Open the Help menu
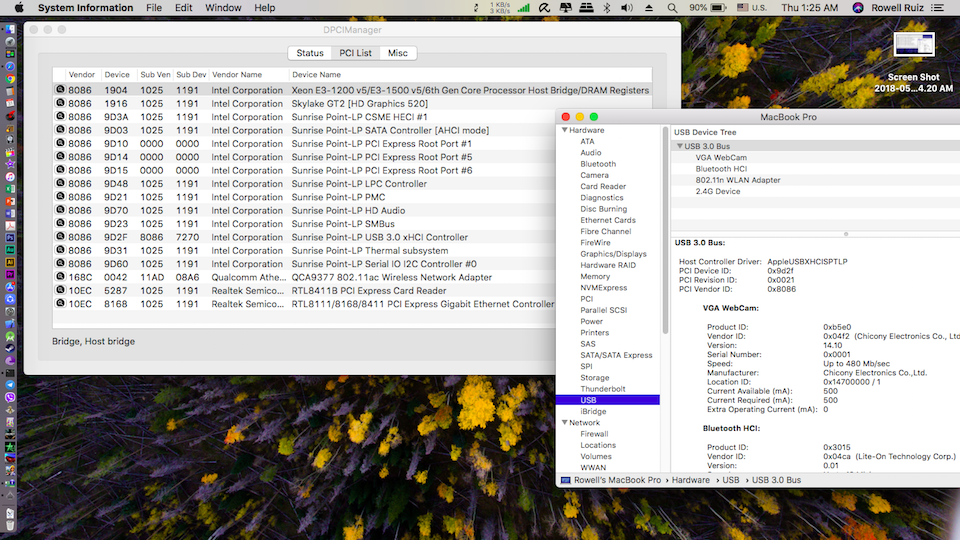 click(x=264, y=8)
